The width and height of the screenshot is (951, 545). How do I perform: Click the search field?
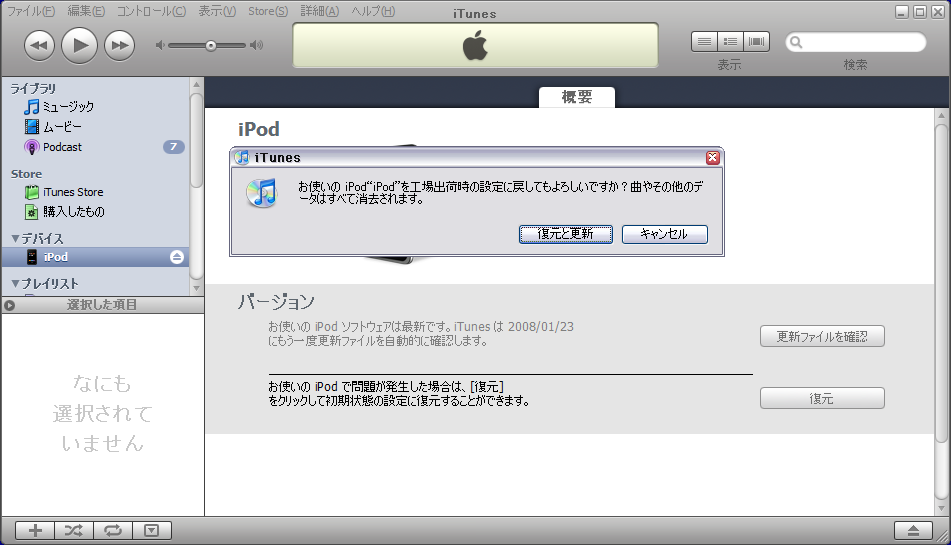856,42
